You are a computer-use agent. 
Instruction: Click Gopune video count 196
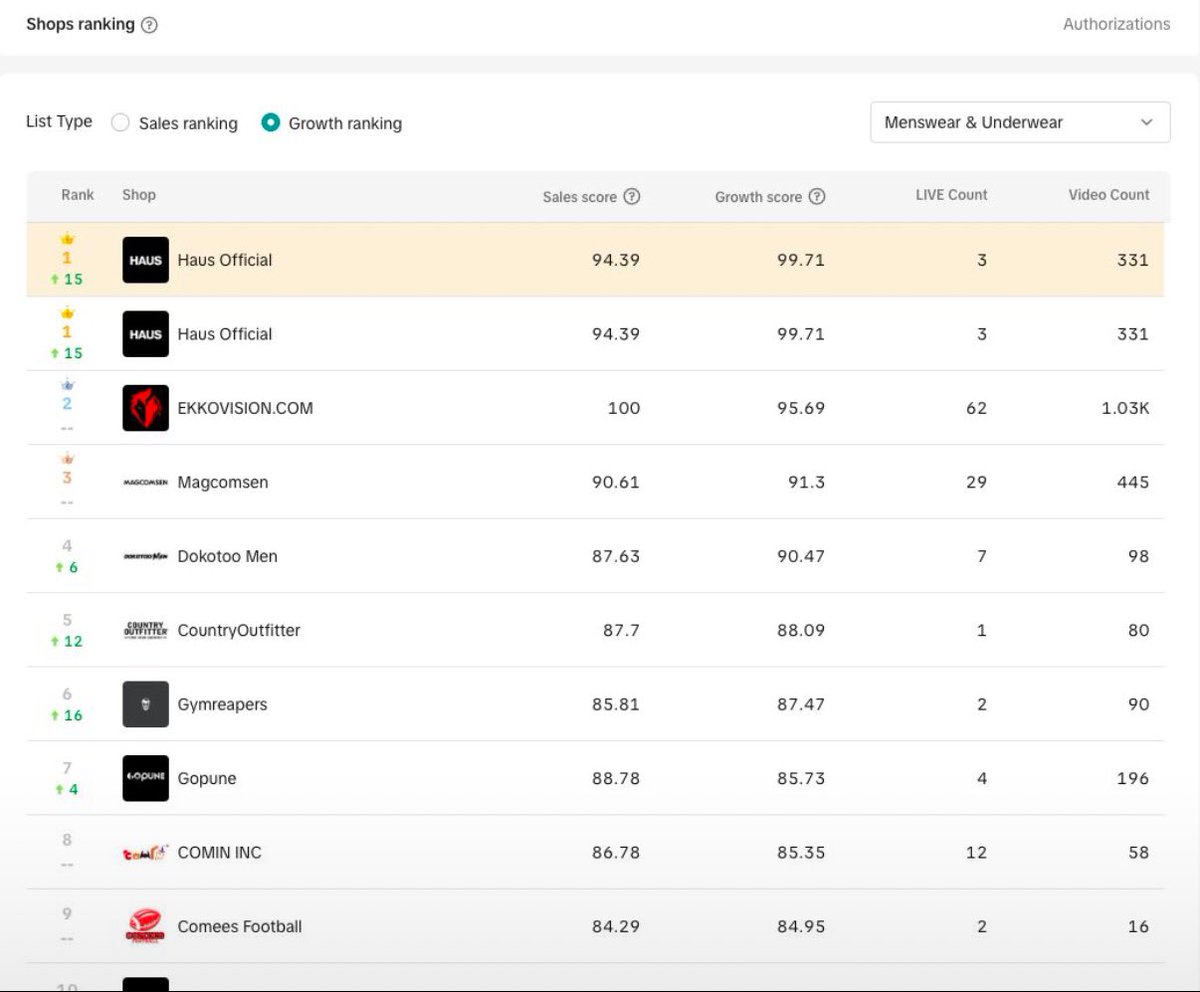point(1133,778)
